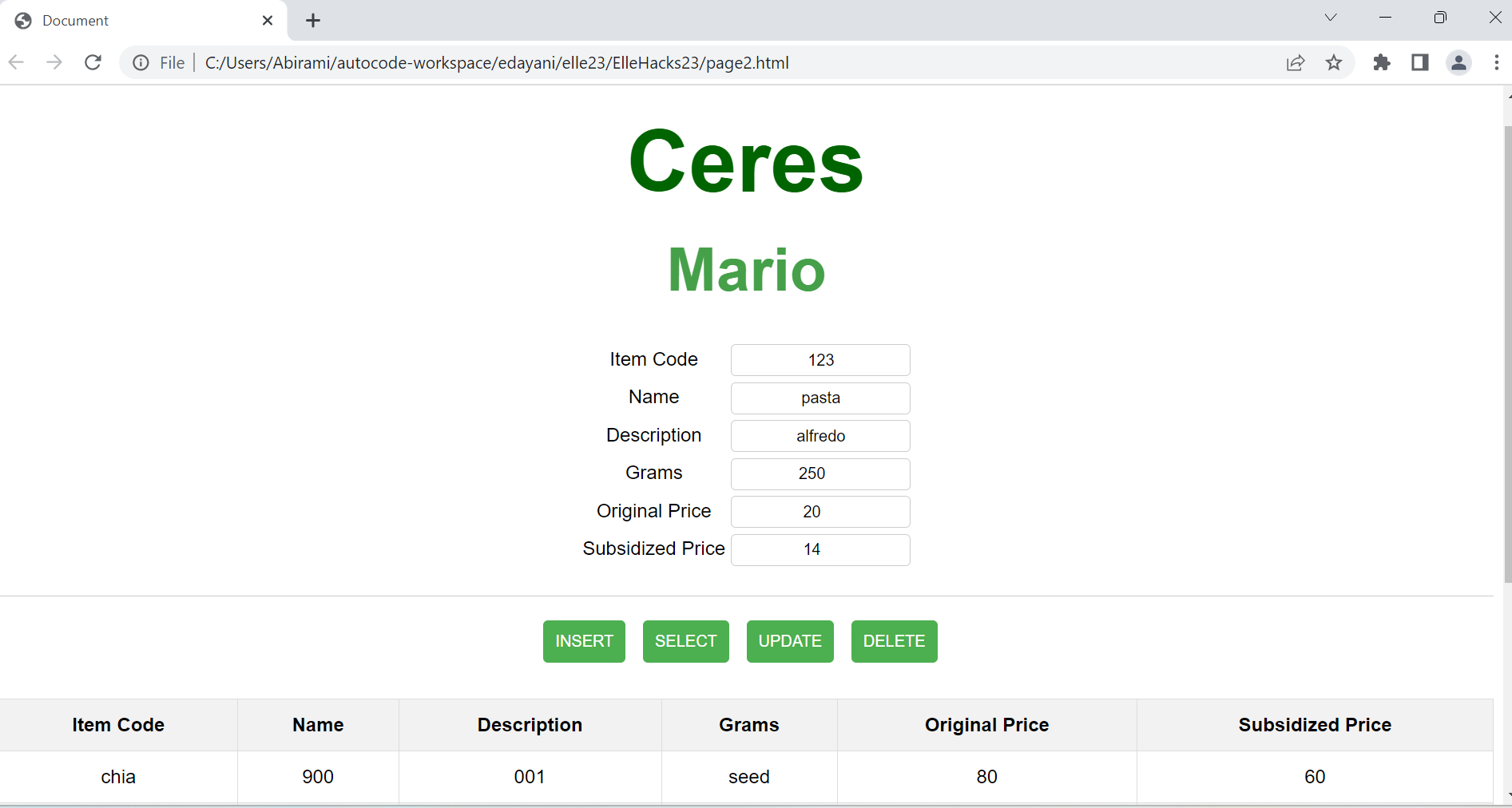1512x808 pixels.
Task: Focus the Item Code input field
Action: pos(820,360)
